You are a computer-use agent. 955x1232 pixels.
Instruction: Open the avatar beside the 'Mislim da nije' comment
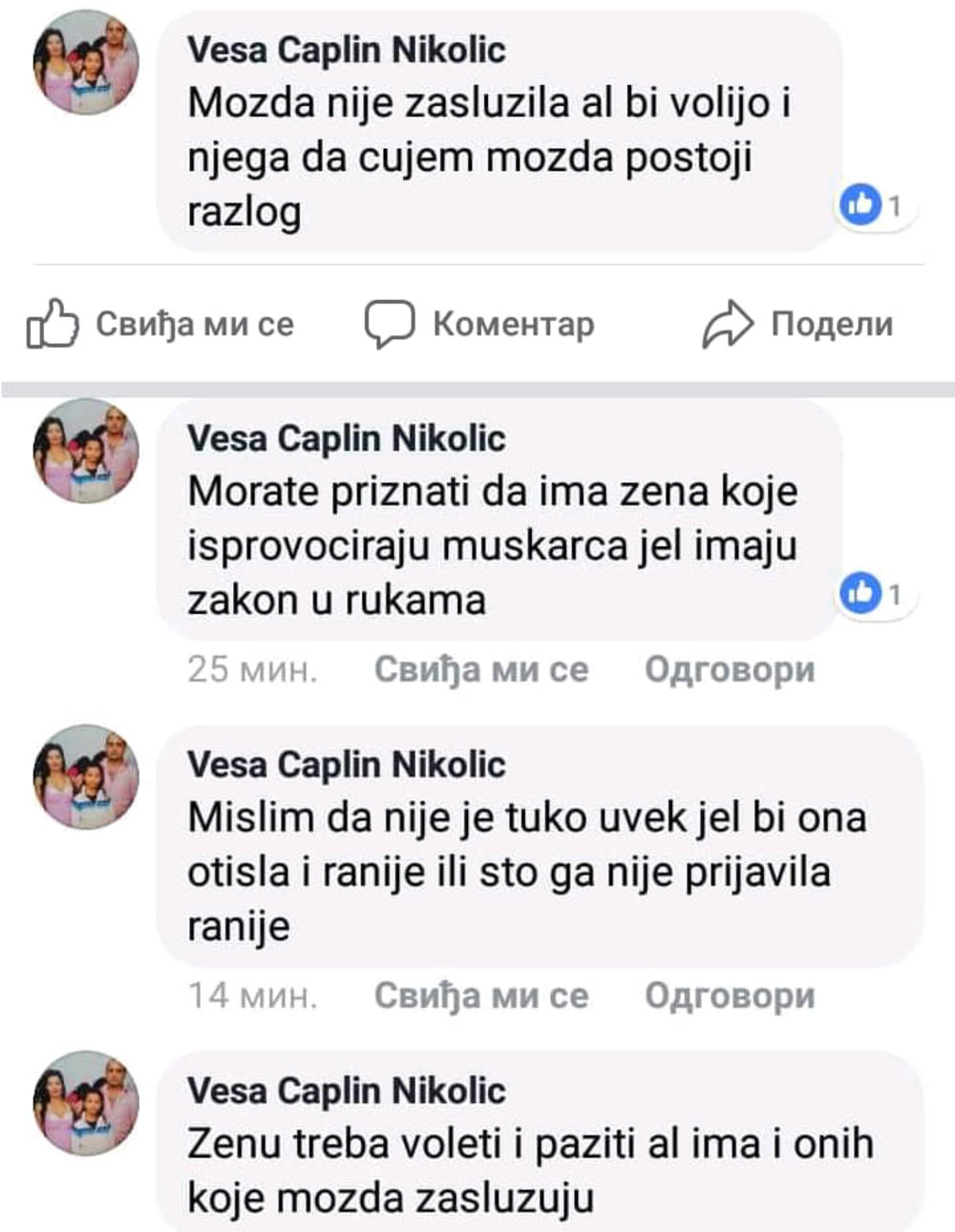click(x=87, y=776)
